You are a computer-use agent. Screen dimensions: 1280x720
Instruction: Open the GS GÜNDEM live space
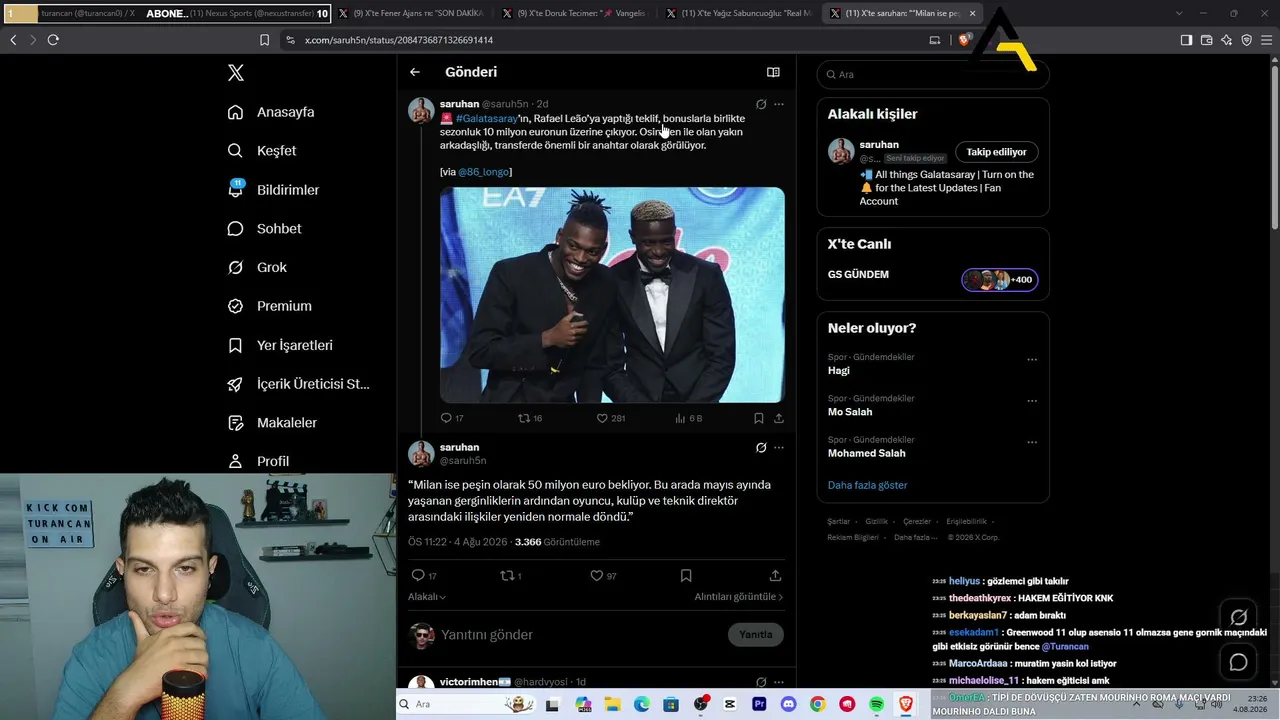(933, 278)
